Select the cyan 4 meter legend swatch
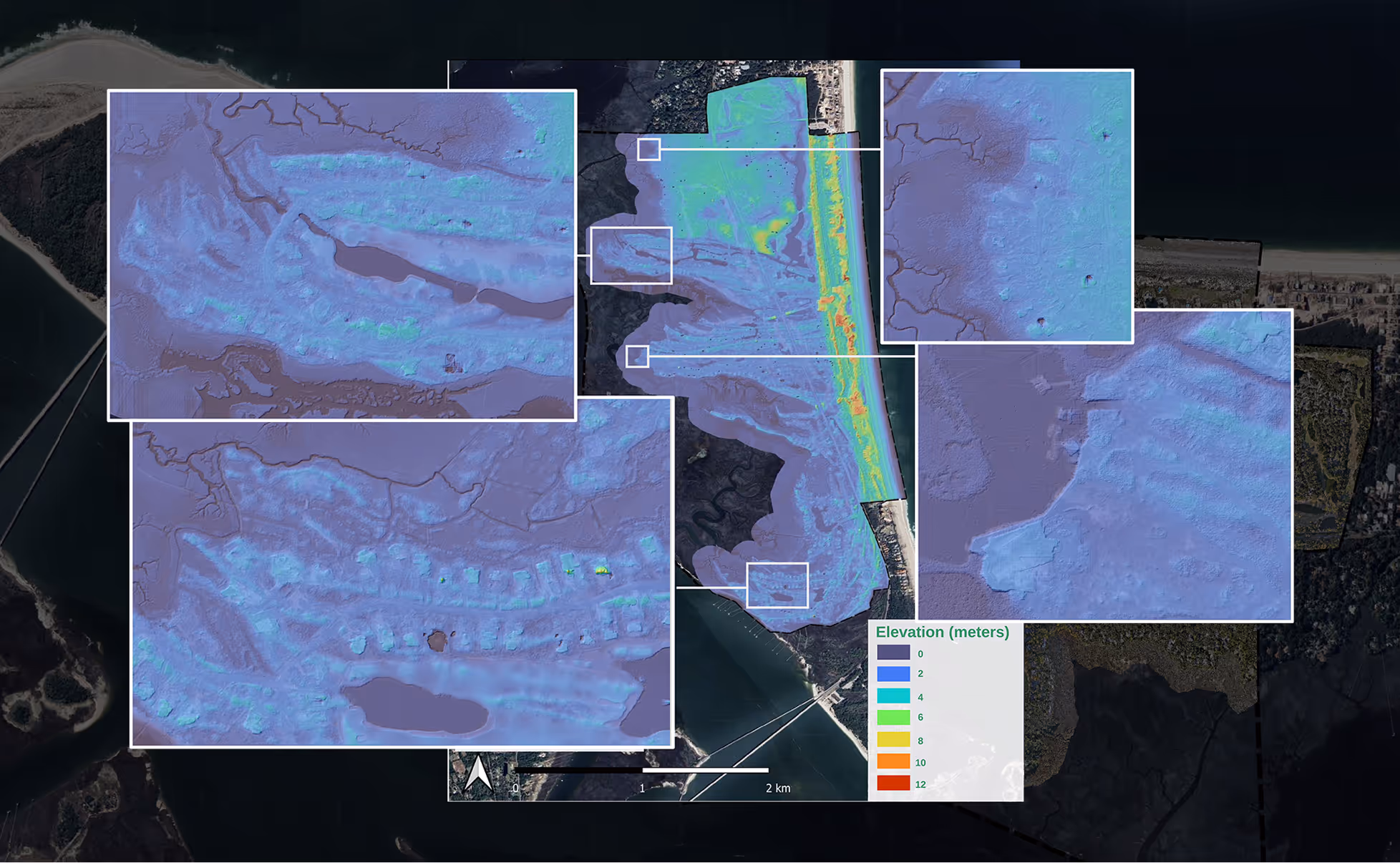 (893, 696)
